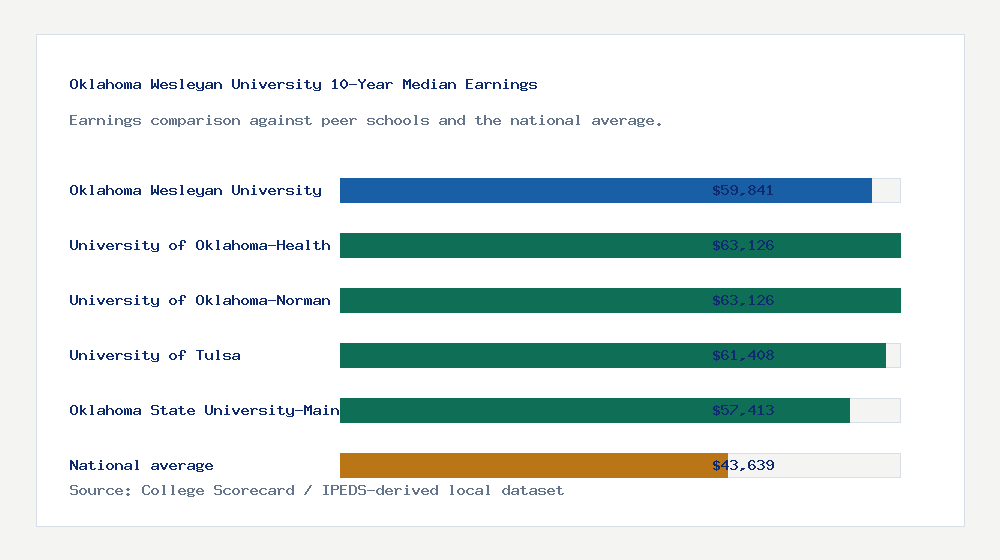1000x560 pixels.
Task: Click the 'University of Oklahoma-Norman' row label
Action: 200,300
